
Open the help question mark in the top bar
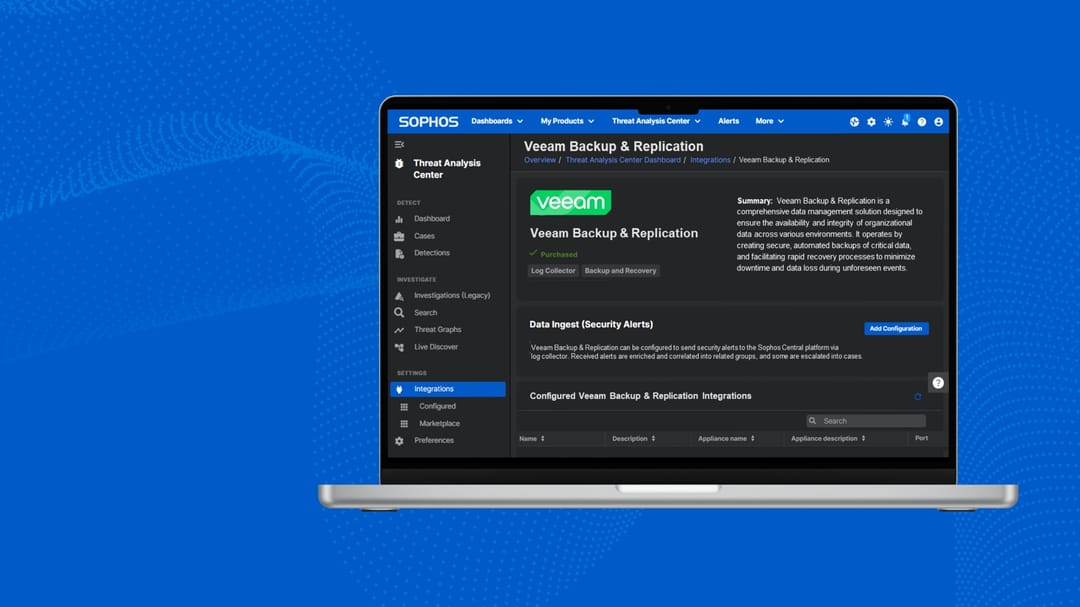[922, 122]
